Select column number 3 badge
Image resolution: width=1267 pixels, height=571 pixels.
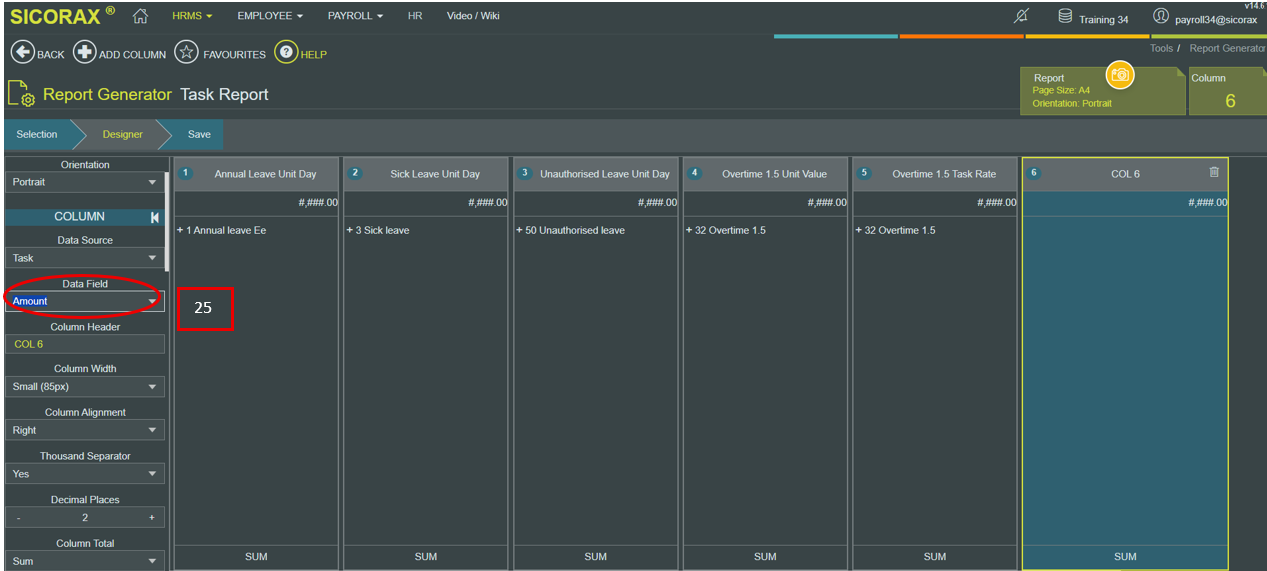(525, 173)
